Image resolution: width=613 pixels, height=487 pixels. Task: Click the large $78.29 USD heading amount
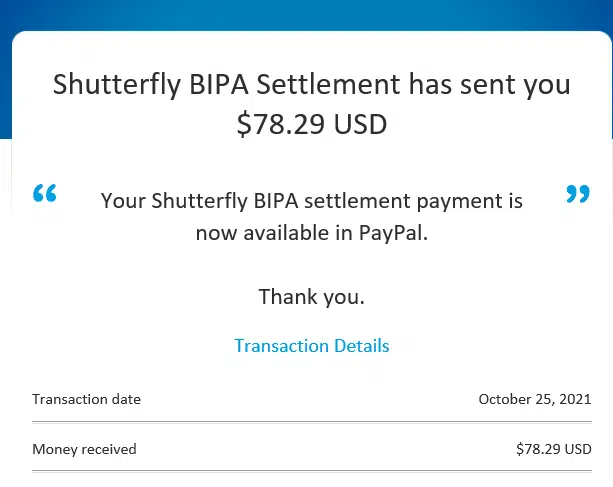(x=311, y=125)
